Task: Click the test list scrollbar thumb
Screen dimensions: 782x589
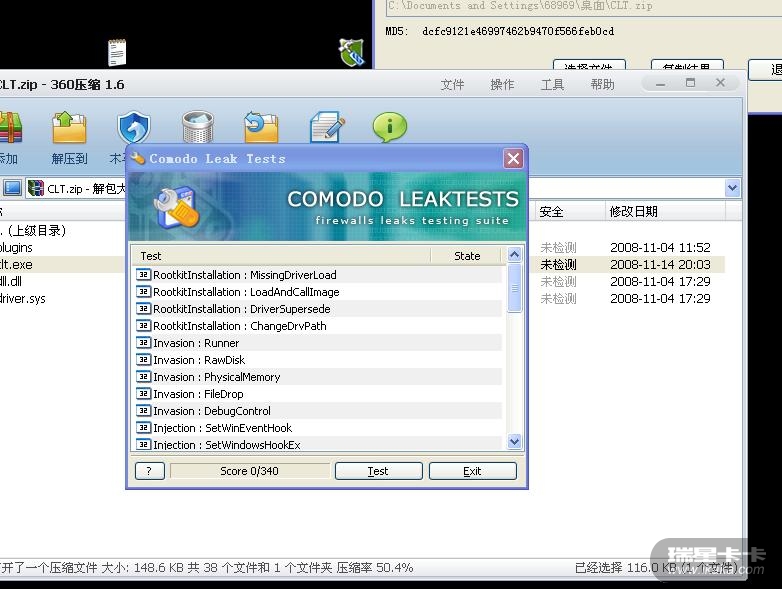Action: [x=514, y=288]
